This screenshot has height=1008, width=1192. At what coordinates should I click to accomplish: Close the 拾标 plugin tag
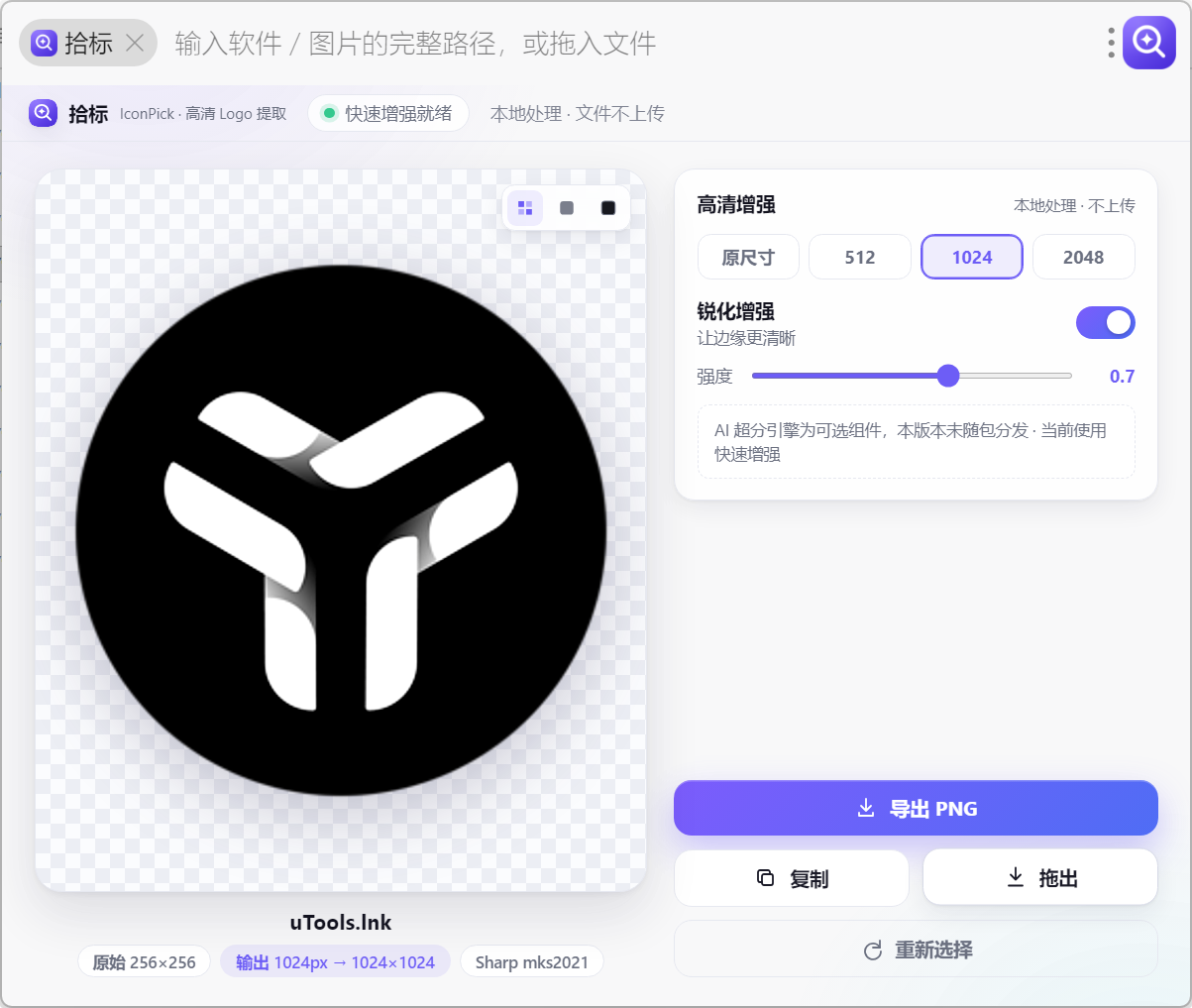136,43
